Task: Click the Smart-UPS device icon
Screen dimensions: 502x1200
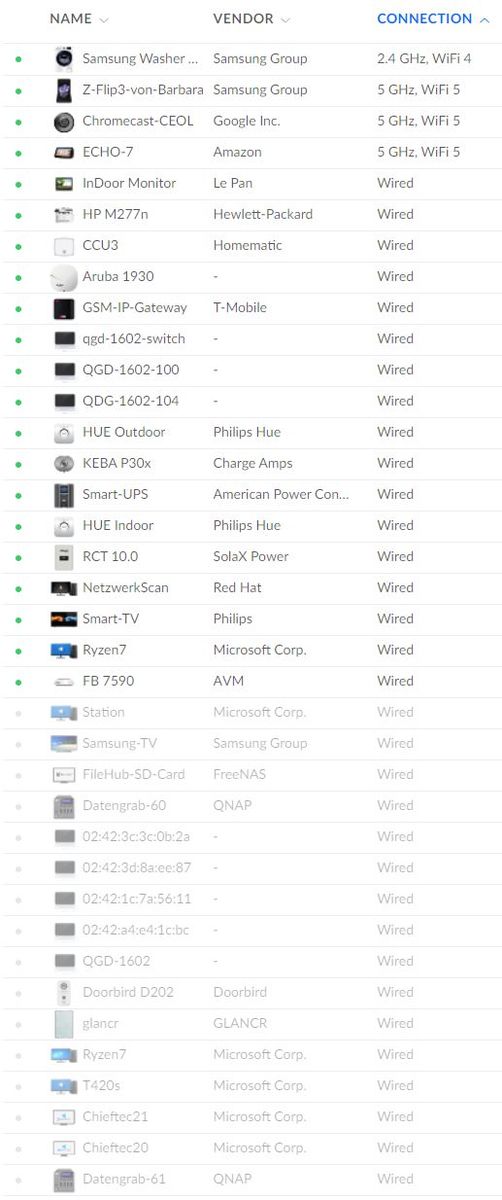Action: pos(64,494)
